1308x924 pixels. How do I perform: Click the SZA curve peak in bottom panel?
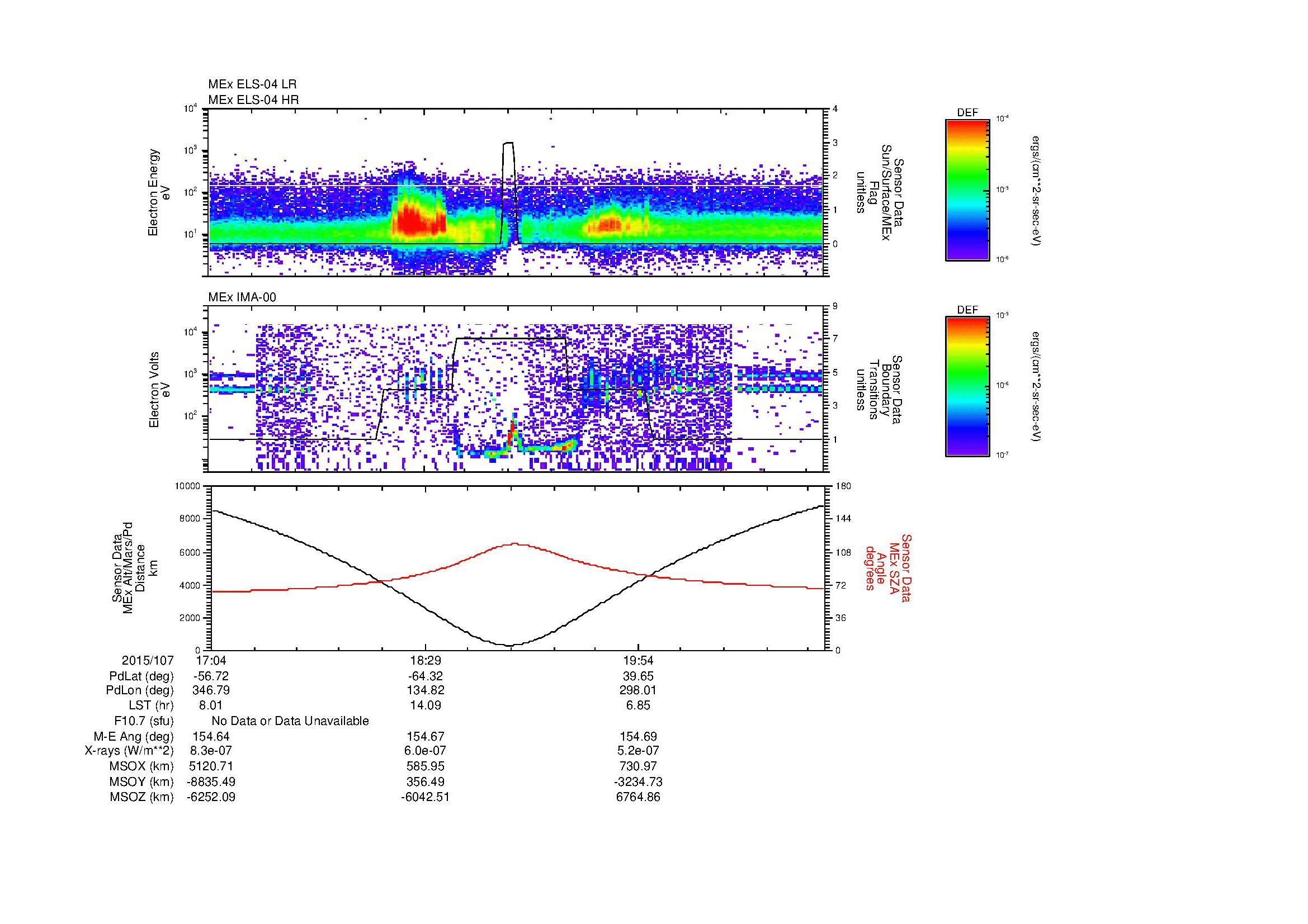click(514, 544)
